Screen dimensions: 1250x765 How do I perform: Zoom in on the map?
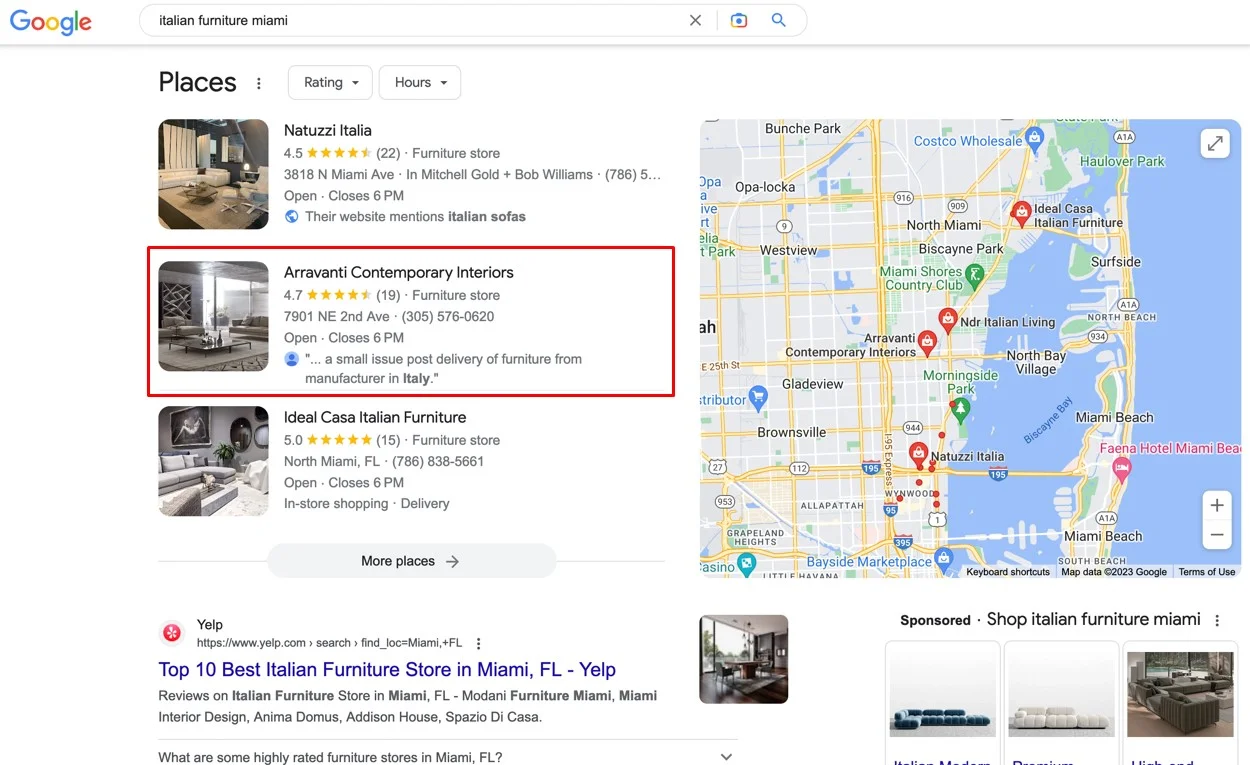(x=1216, y=505)
